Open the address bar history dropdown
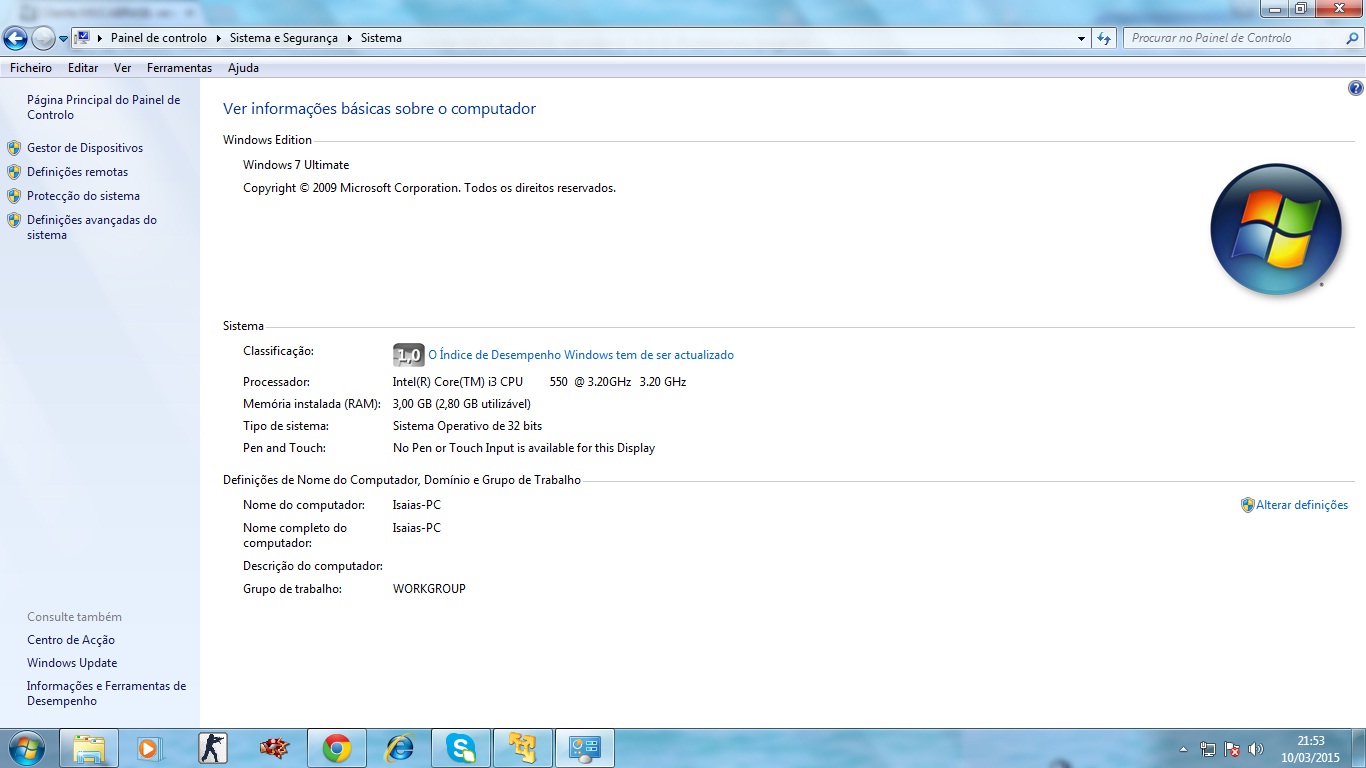Image resolution: width=1366 pixels, height=768 pixels. (1082, 39)
